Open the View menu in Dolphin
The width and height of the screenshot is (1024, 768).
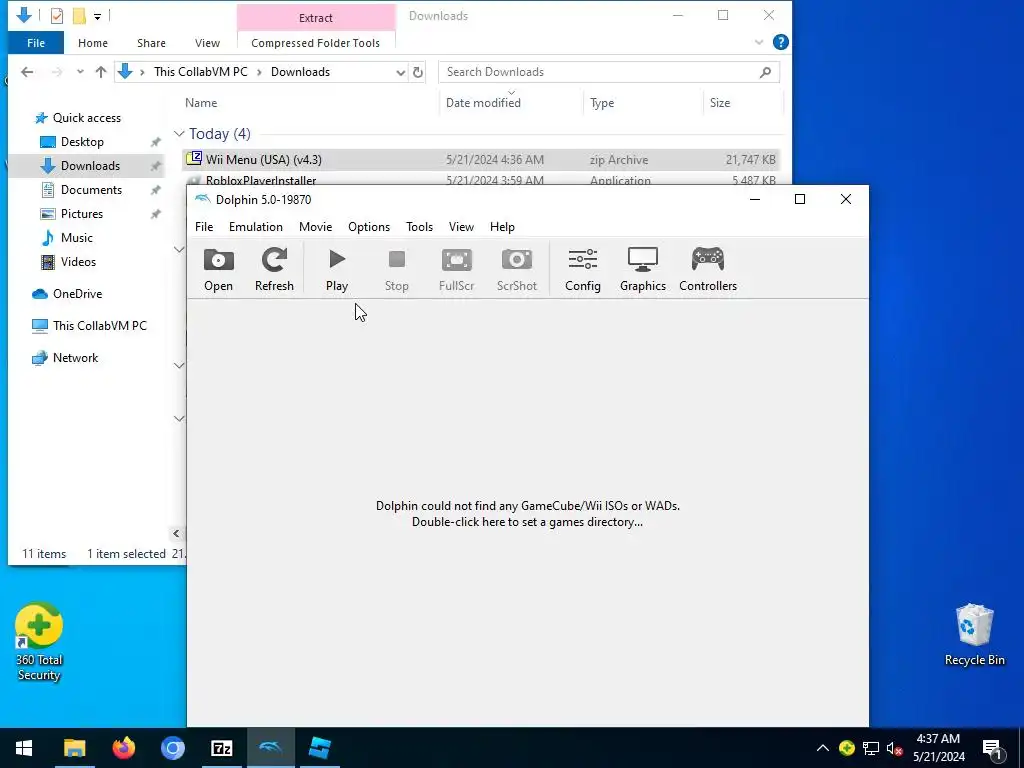click(461, 227)
